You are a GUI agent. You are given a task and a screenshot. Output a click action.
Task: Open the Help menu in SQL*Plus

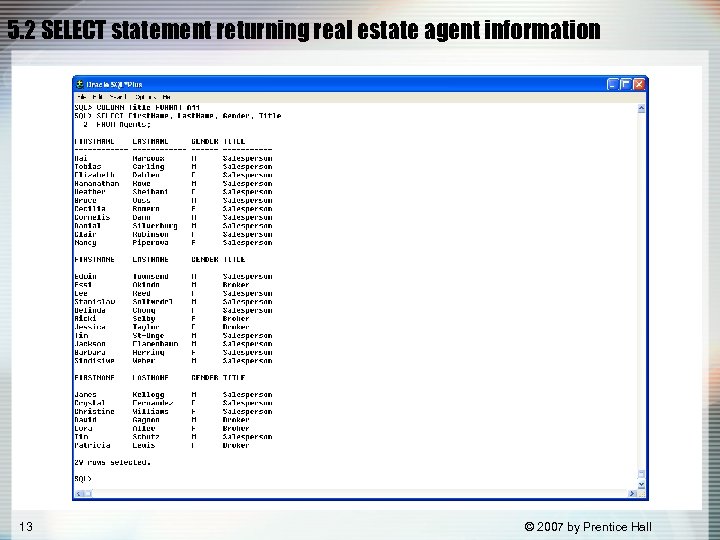click(x=167, y=97)
